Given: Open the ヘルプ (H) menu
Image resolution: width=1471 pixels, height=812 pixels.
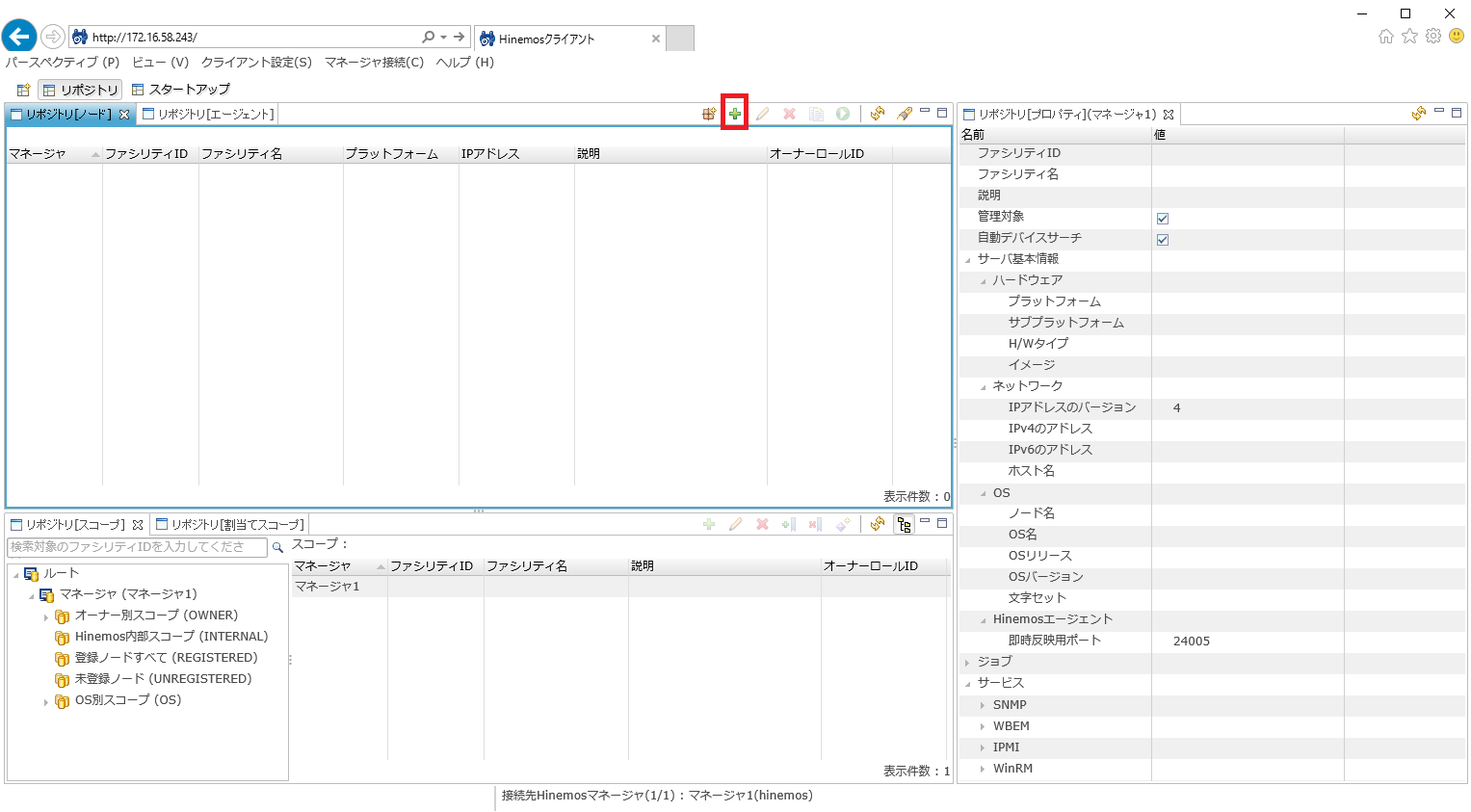Looking at the screenshot, I should [x=464, y=63].
